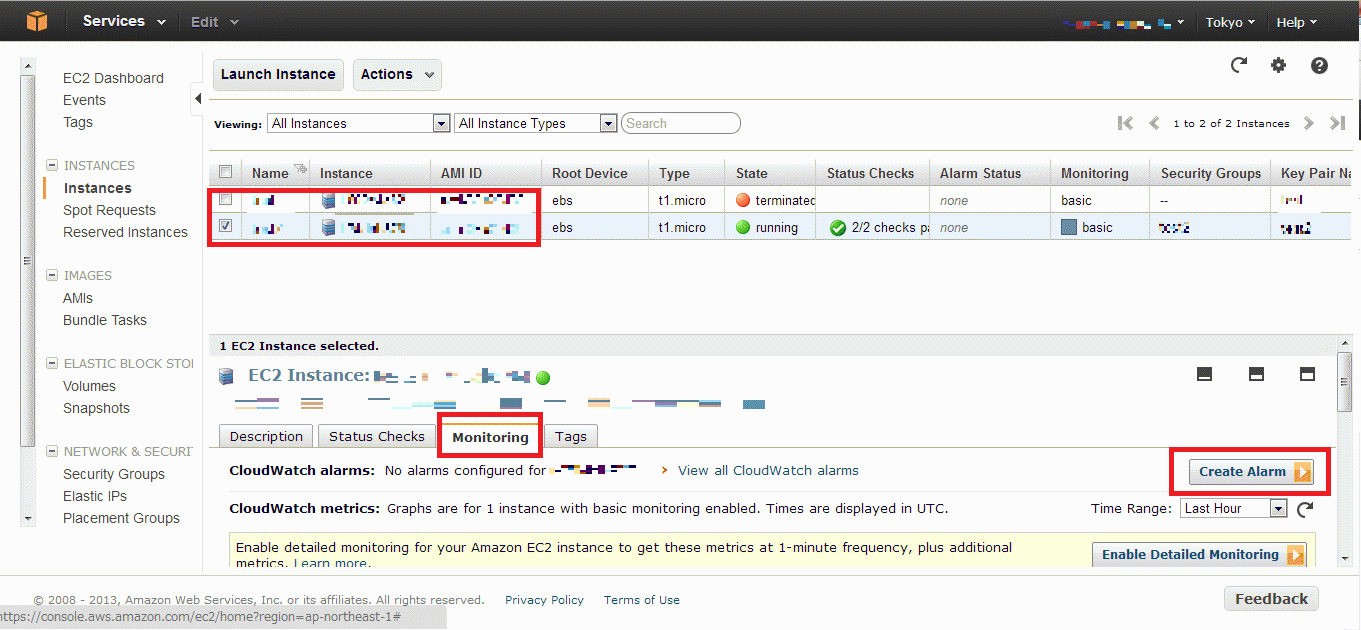This screenshot has width=1361, height=630.
Task: Open the All Instances viewing filter
Action: coord(358,123)
